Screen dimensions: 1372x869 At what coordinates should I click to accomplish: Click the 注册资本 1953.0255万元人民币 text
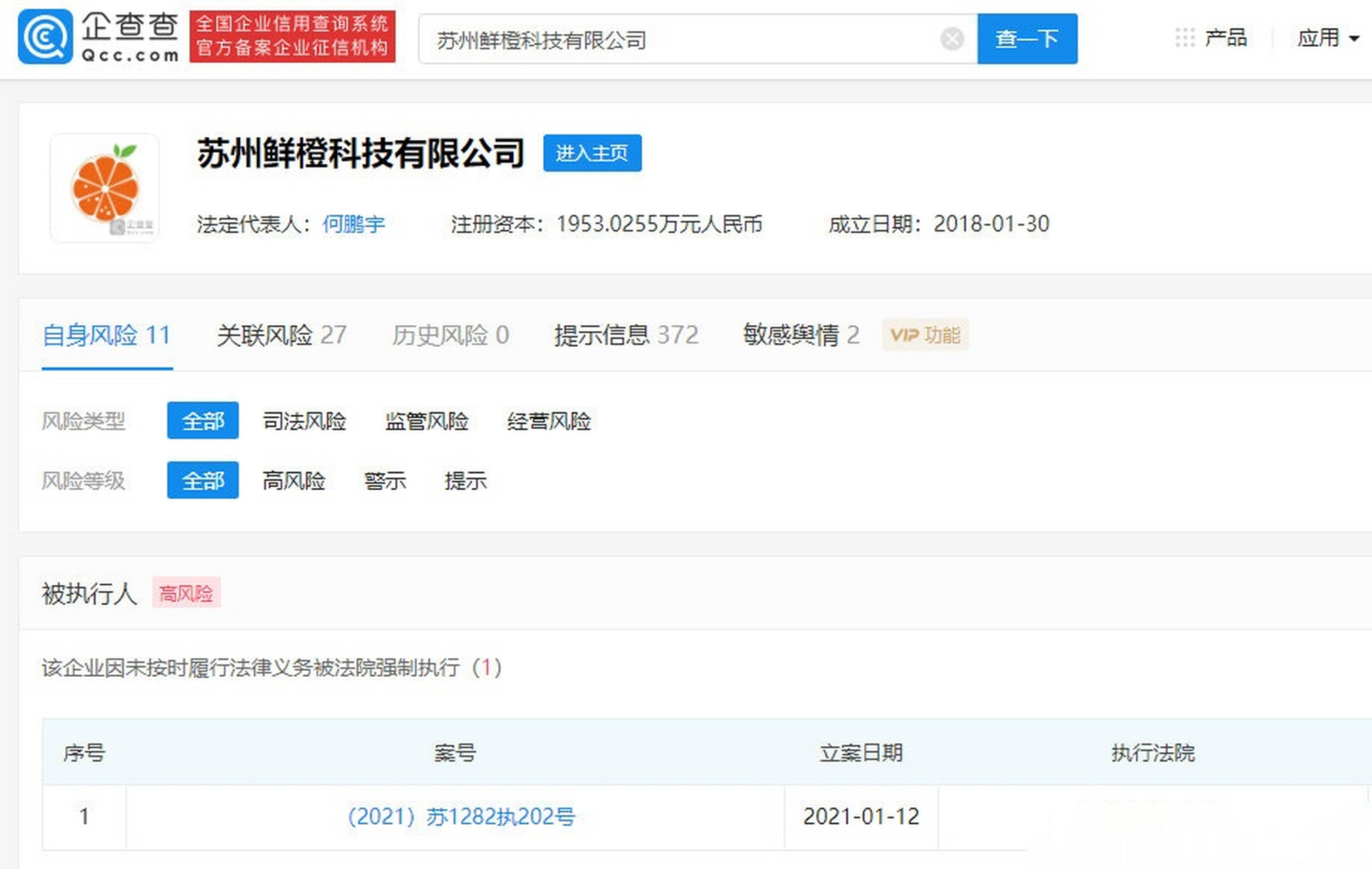[x=606, y=224]
